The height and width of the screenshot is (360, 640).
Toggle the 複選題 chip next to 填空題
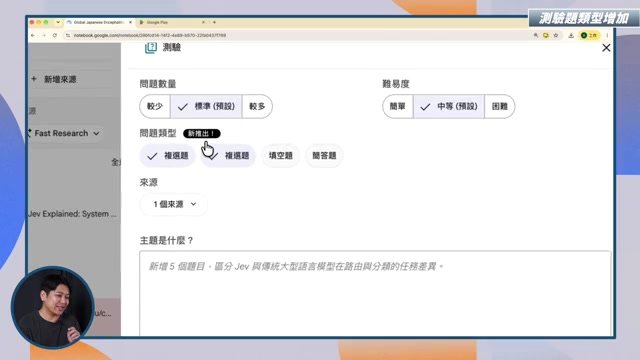tap(228, 156)
